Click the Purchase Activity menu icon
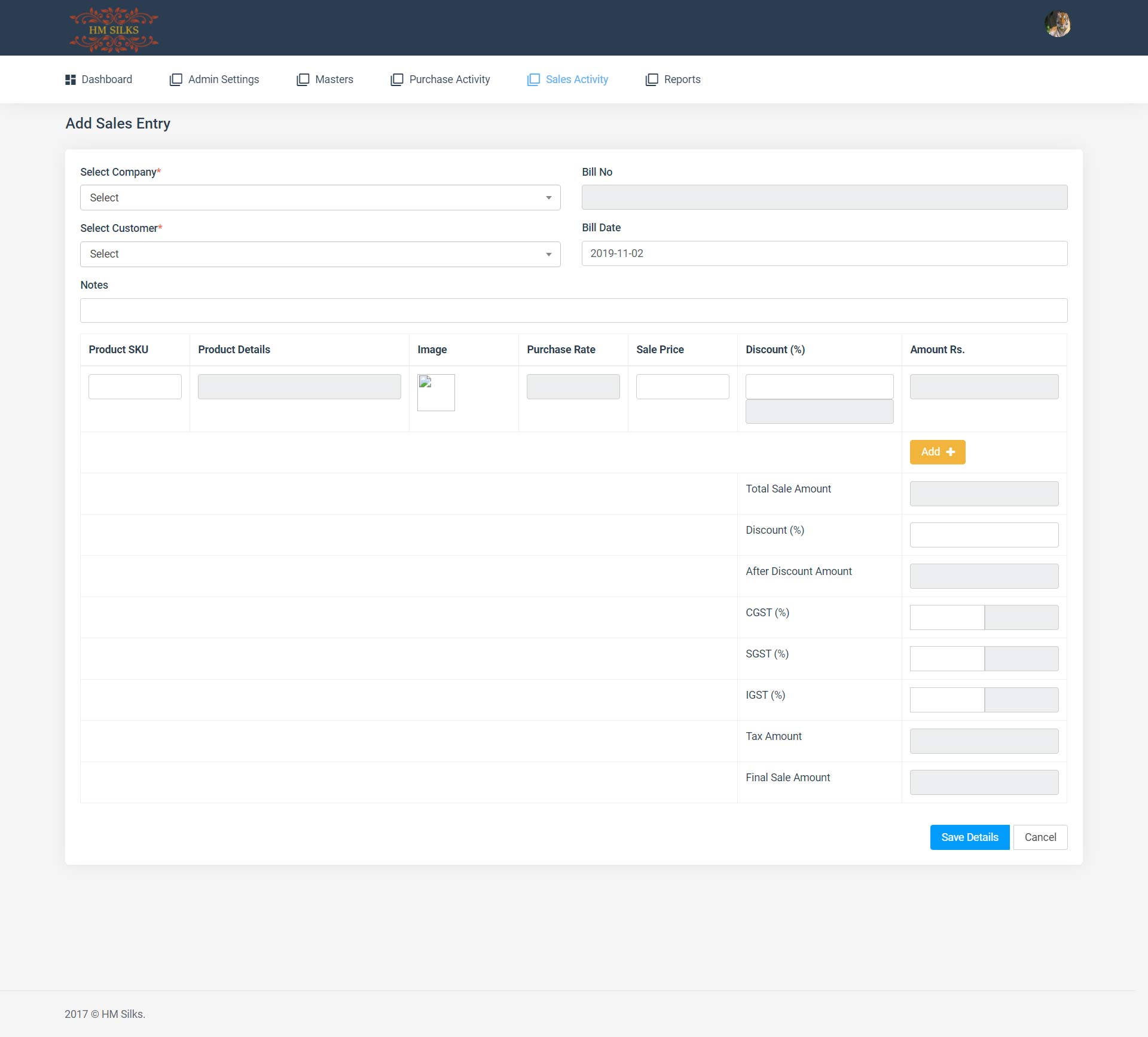Viewport: 1148px width, 1037px height. tap(397, 79)
